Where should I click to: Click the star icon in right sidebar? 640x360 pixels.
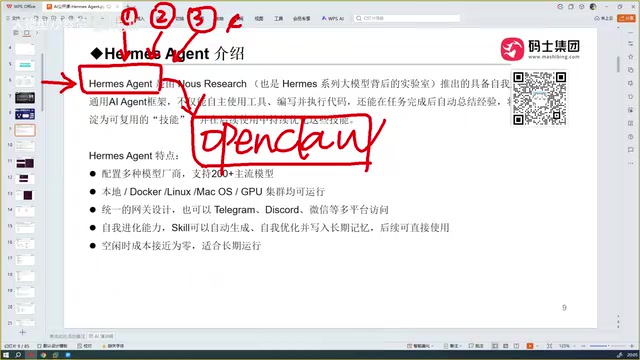pos(631,56)
